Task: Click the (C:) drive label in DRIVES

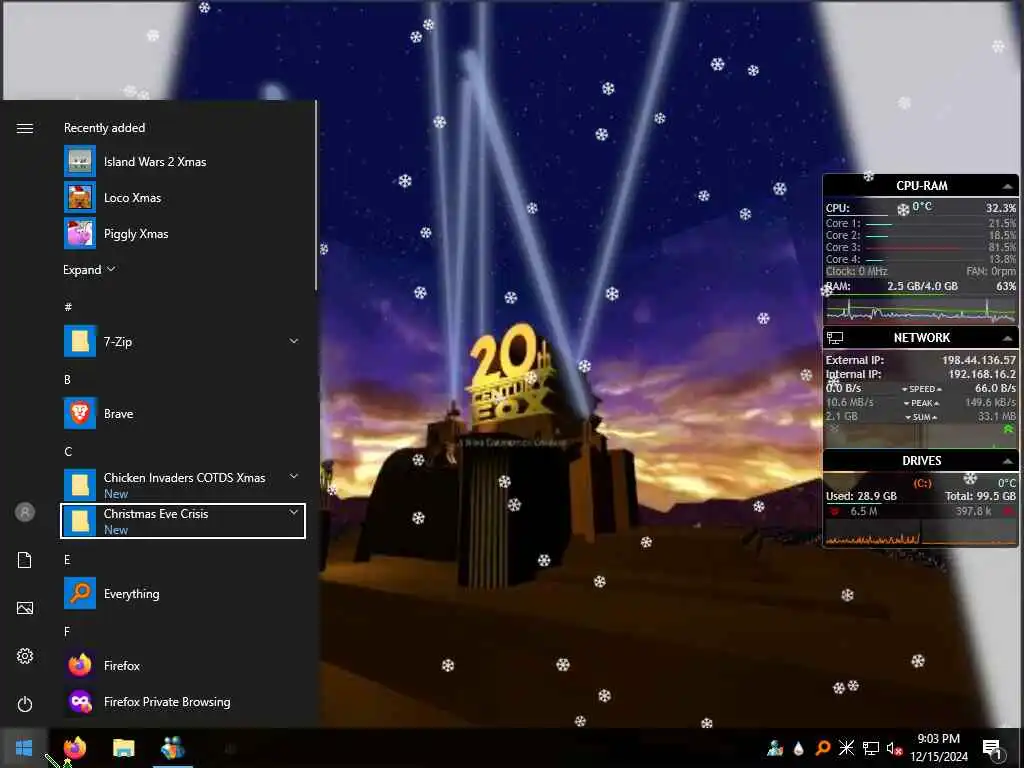Action: [922, 483]
